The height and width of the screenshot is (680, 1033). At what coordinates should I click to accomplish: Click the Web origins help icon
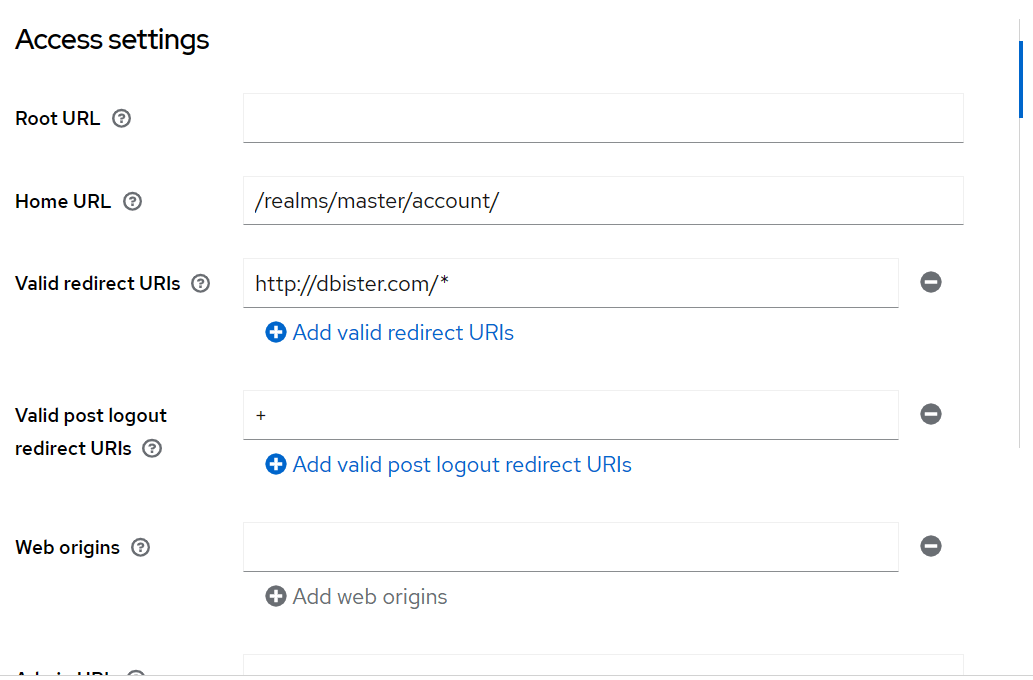[140, 547]
